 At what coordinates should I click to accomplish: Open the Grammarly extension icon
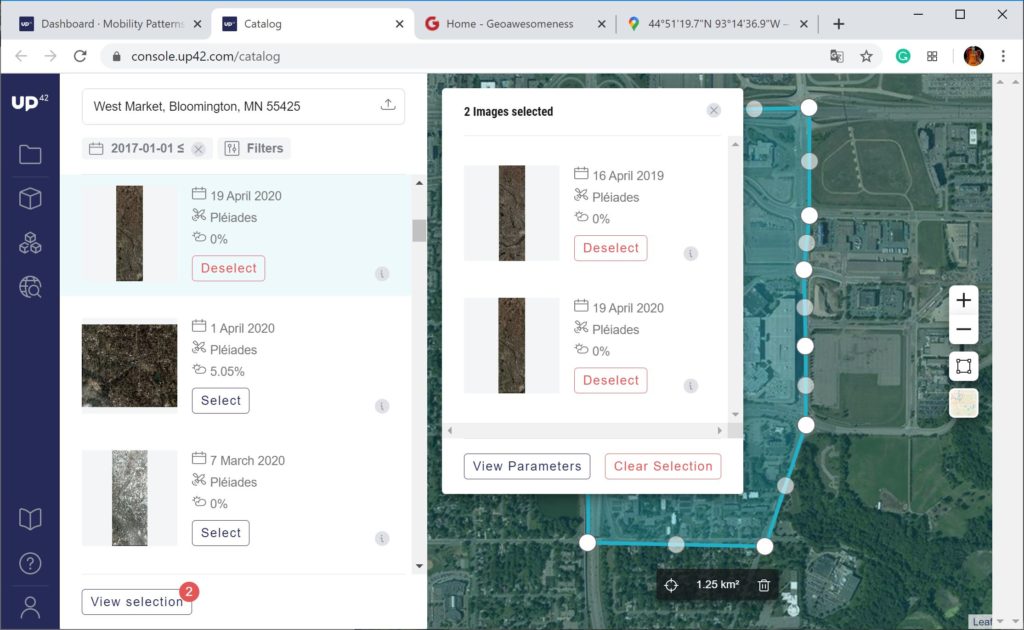point(903,57)
